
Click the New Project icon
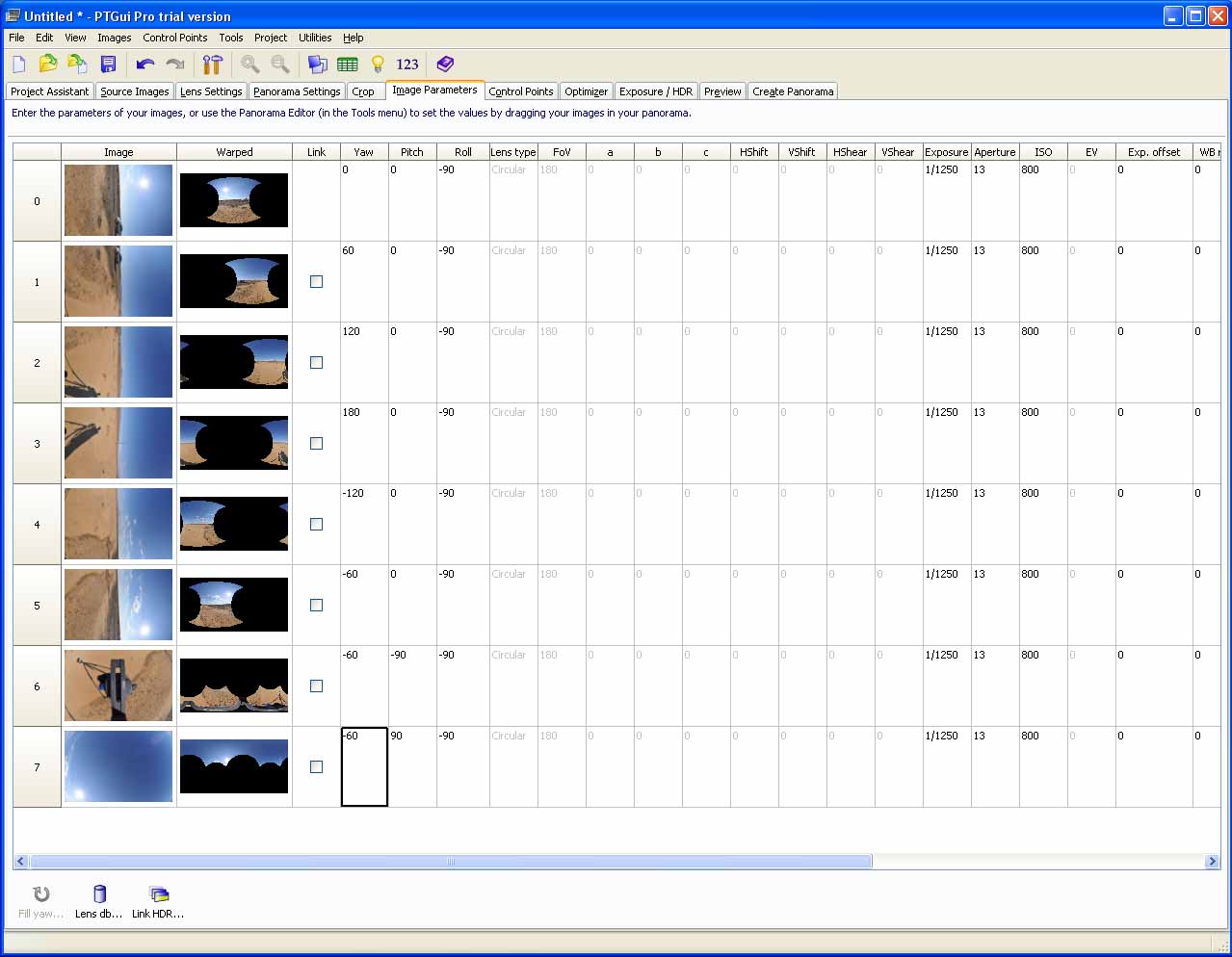tap(19, 65)
